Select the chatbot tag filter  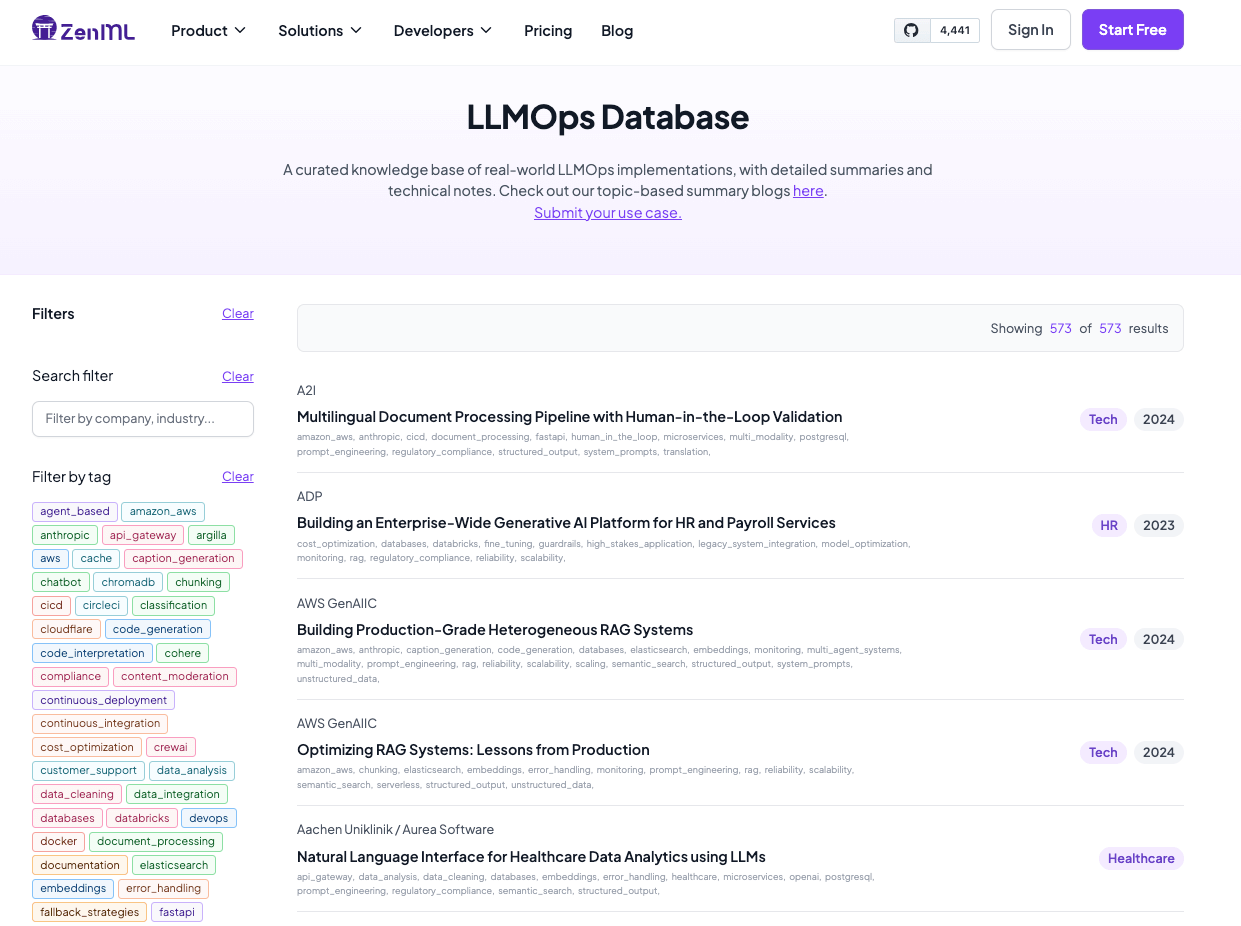pos(61,582)
